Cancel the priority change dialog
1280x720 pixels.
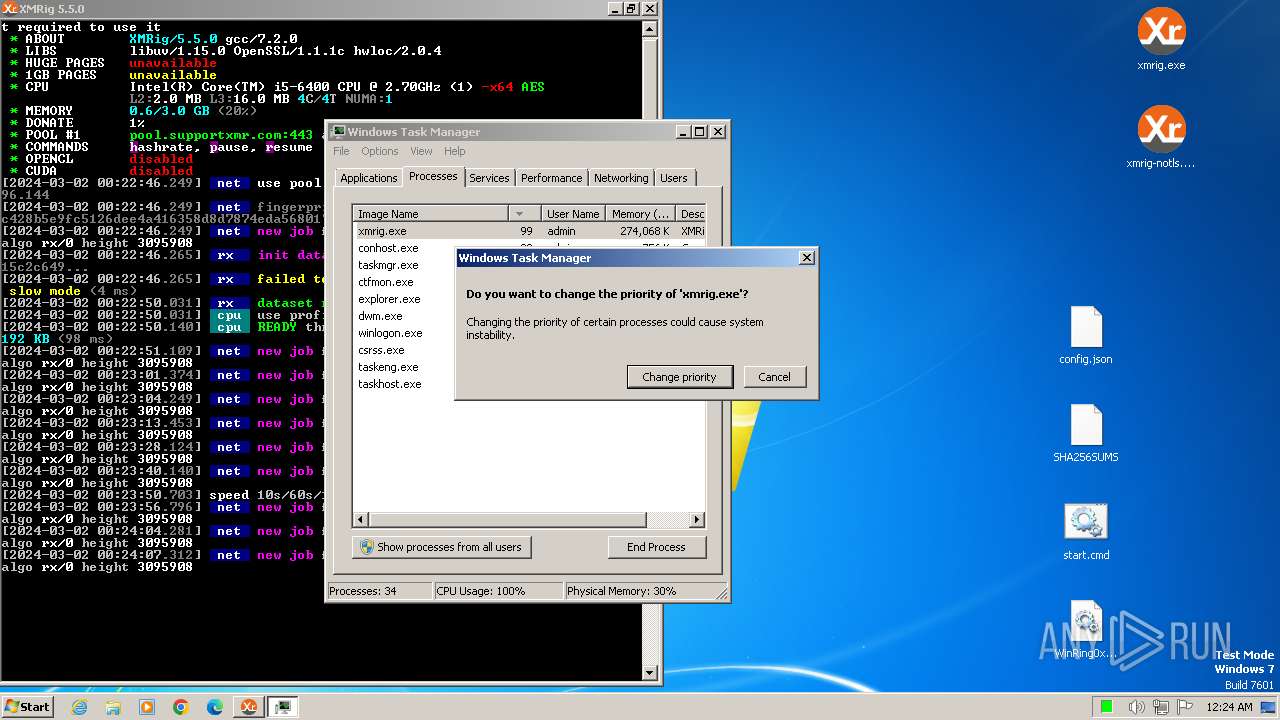pyautogui.click(x=774, y=377)
